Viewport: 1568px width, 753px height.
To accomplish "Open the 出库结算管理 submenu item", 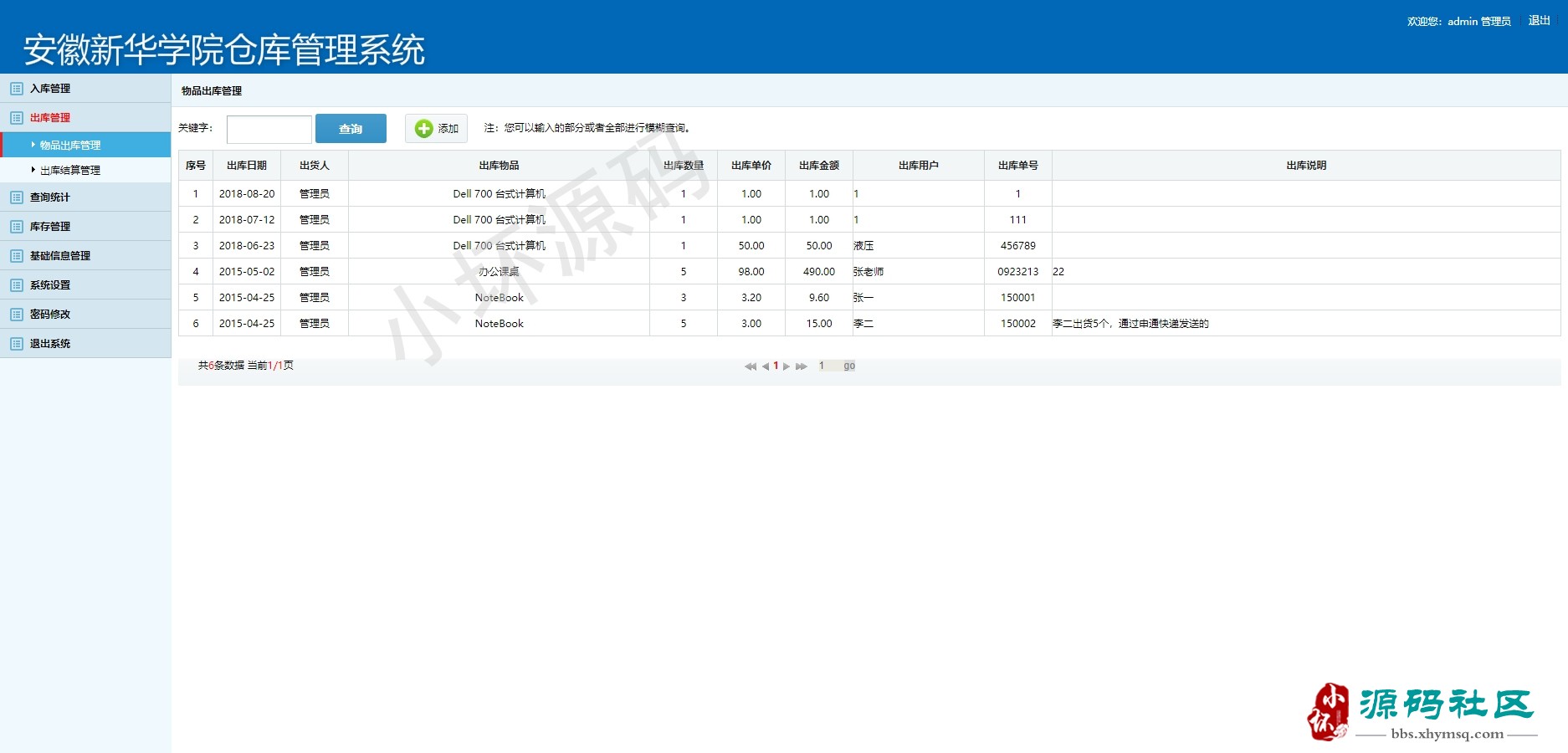I will 70,171.
